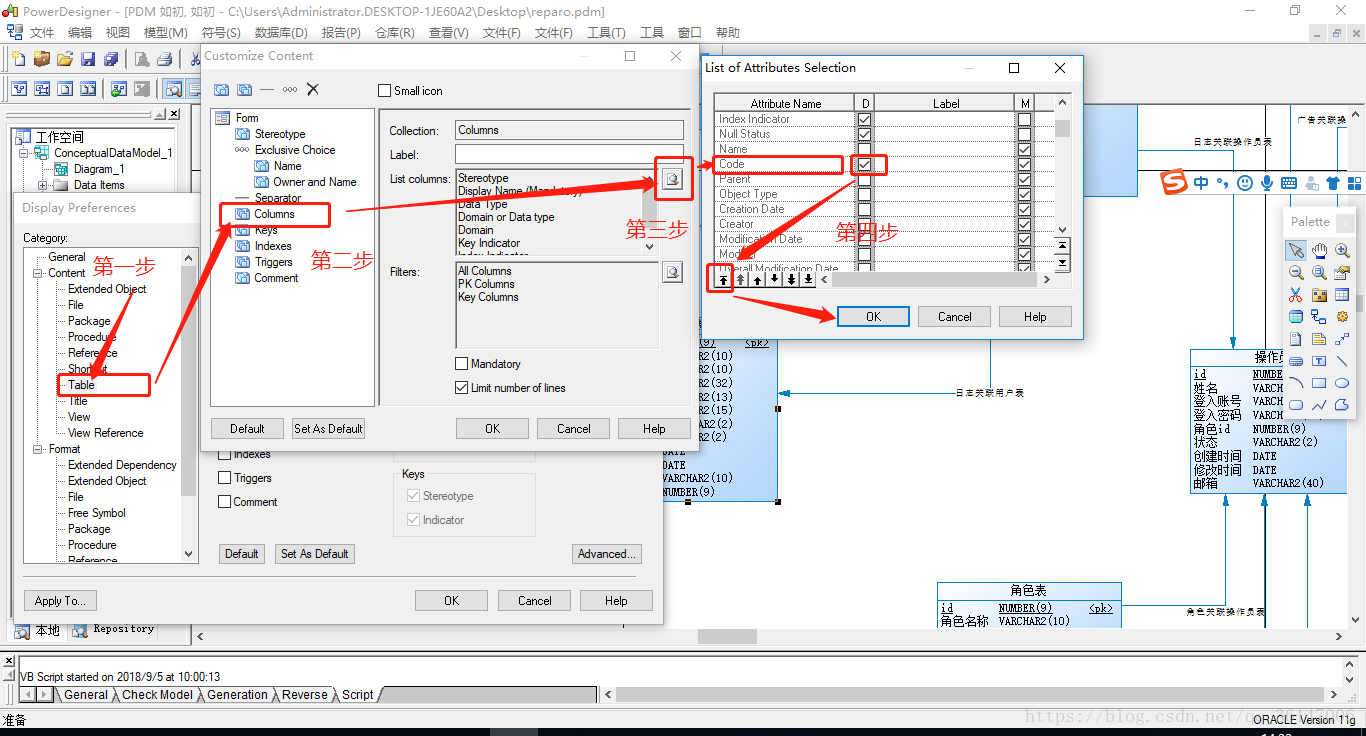Click the Sogou emoji smiley icon
Viewport: 1366px width, 736px height.
coord(1245,183)
